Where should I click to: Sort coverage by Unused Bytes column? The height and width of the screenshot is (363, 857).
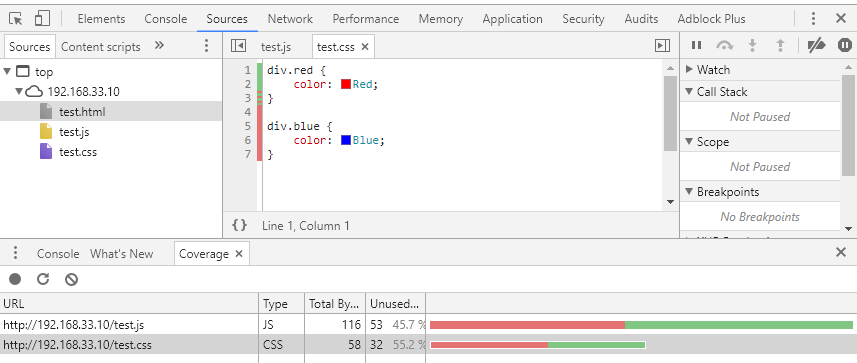[396, 303]
